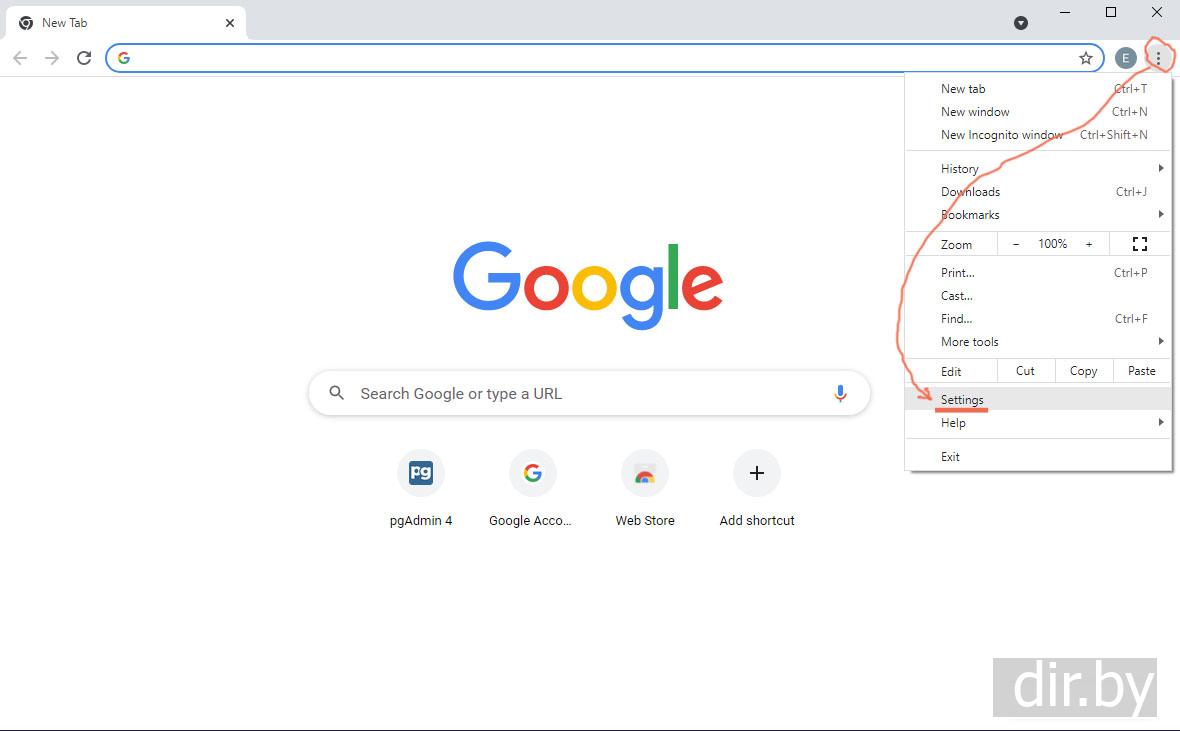1180x731 pixels.
Task: Click the Forward navigation arrow
Action: coord(52,58)
